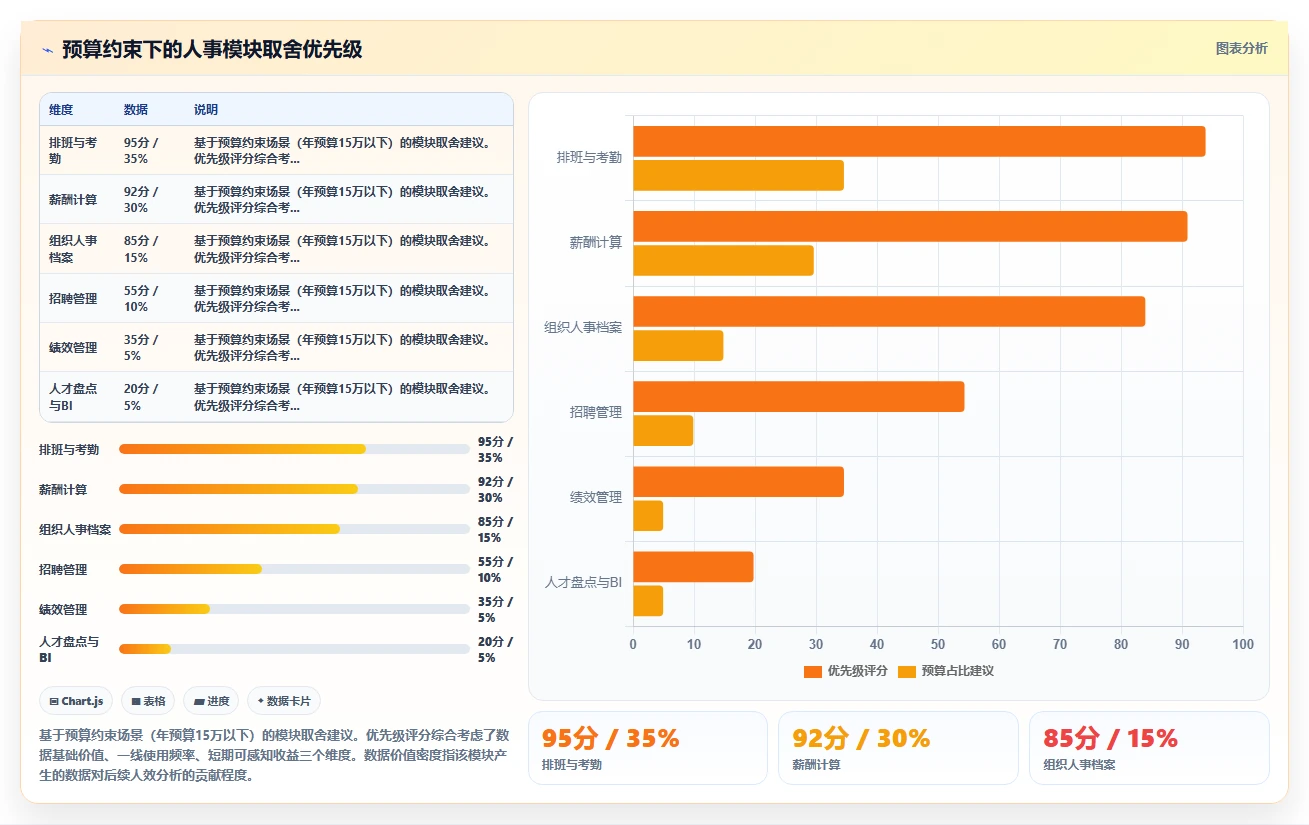The image size is (1309, 825).
Task: Click the 招聘管理 priority score chart bar
Action: coord(799,396)
